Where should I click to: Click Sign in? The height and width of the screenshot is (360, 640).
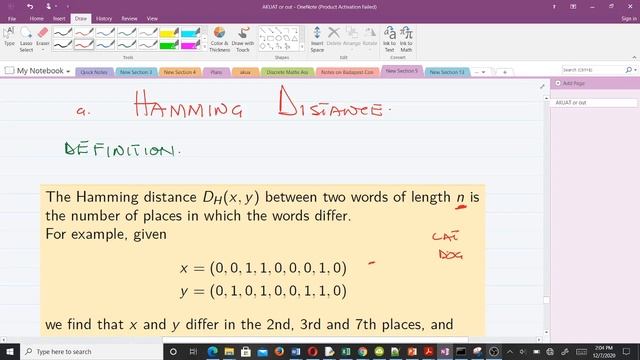[629, 18]
